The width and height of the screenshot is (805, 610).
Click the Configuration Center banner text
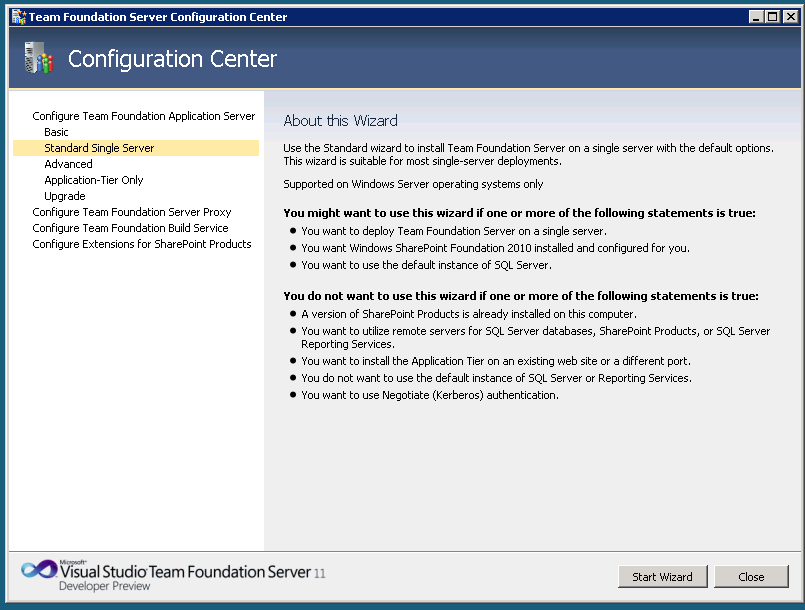pos(172,60)
